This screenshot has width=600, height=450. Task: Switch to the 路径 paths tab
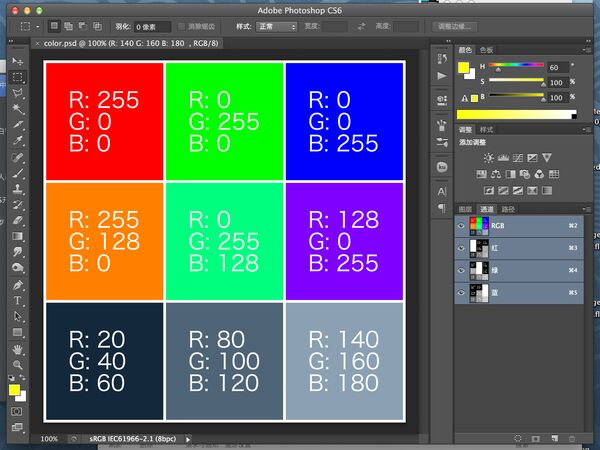(508, 209)
